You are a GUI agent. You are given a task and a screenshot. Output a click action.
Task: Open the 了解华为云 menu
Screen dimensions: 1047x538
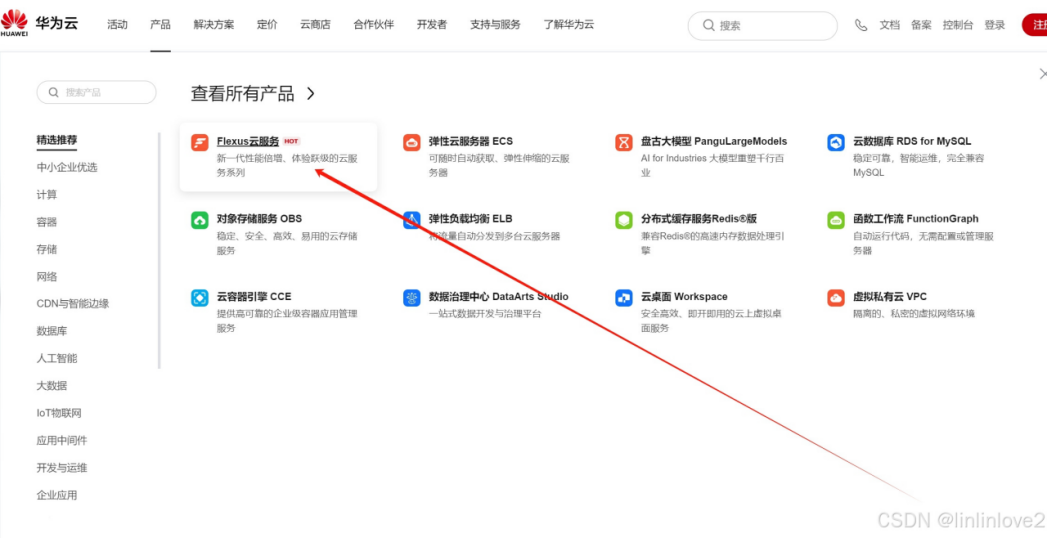click(568, 25)
